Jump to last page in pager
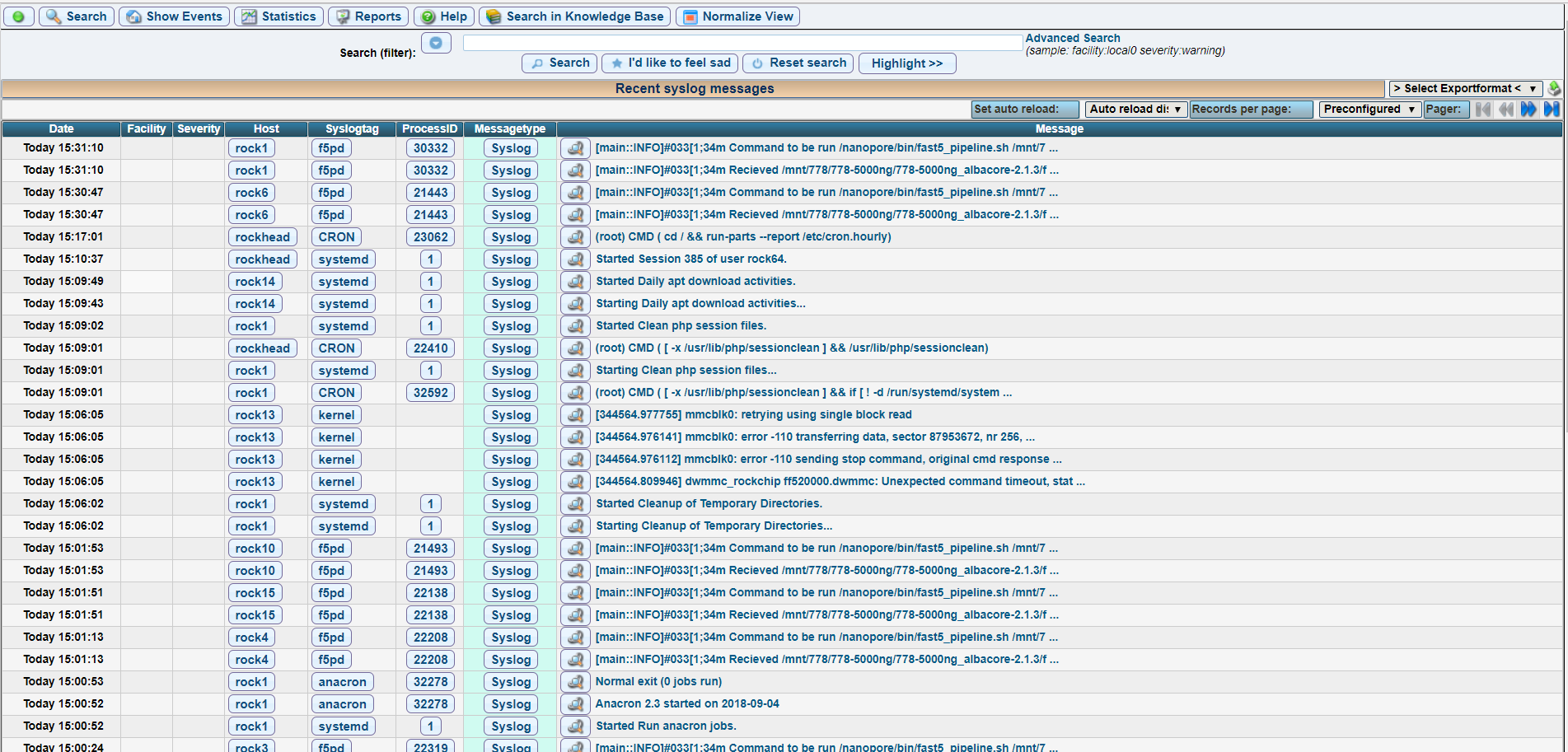 tap(1552, 110)
